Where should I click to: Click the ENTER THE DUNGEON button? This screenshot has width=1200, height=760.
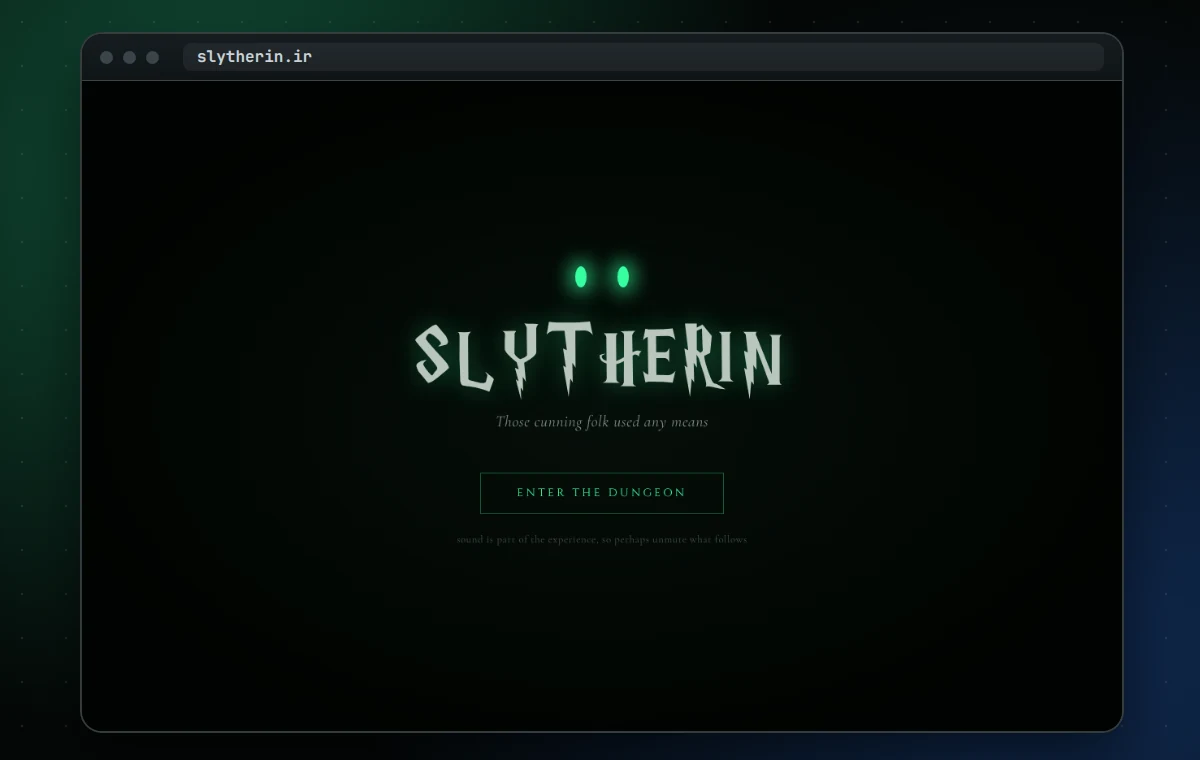click(601, 493)
